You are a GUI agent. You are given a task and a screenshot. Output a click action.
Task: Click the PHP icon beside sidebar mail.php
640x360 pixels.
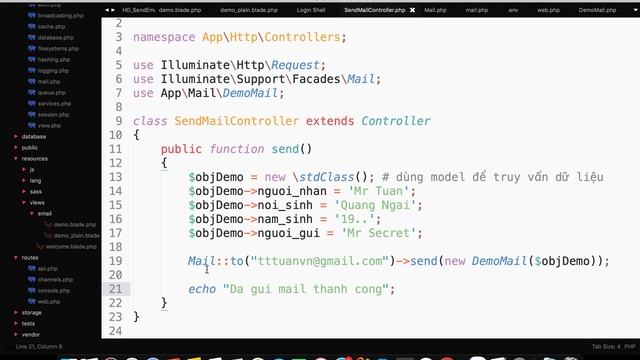(31, 82)
